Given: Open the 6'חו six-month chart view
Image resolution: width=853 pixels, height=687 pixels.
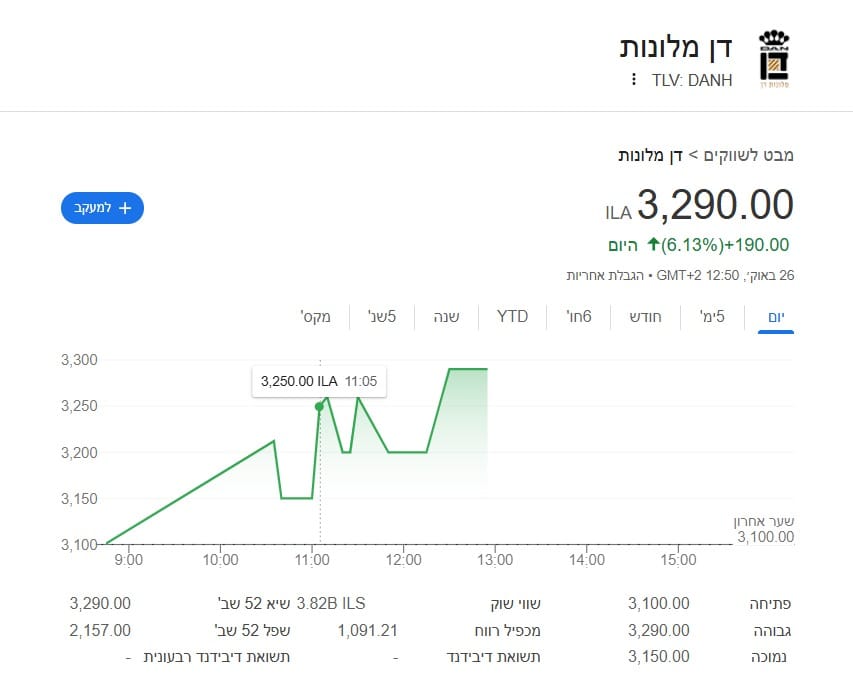Looking at the screenshot, I should click(x=580, y=316).
